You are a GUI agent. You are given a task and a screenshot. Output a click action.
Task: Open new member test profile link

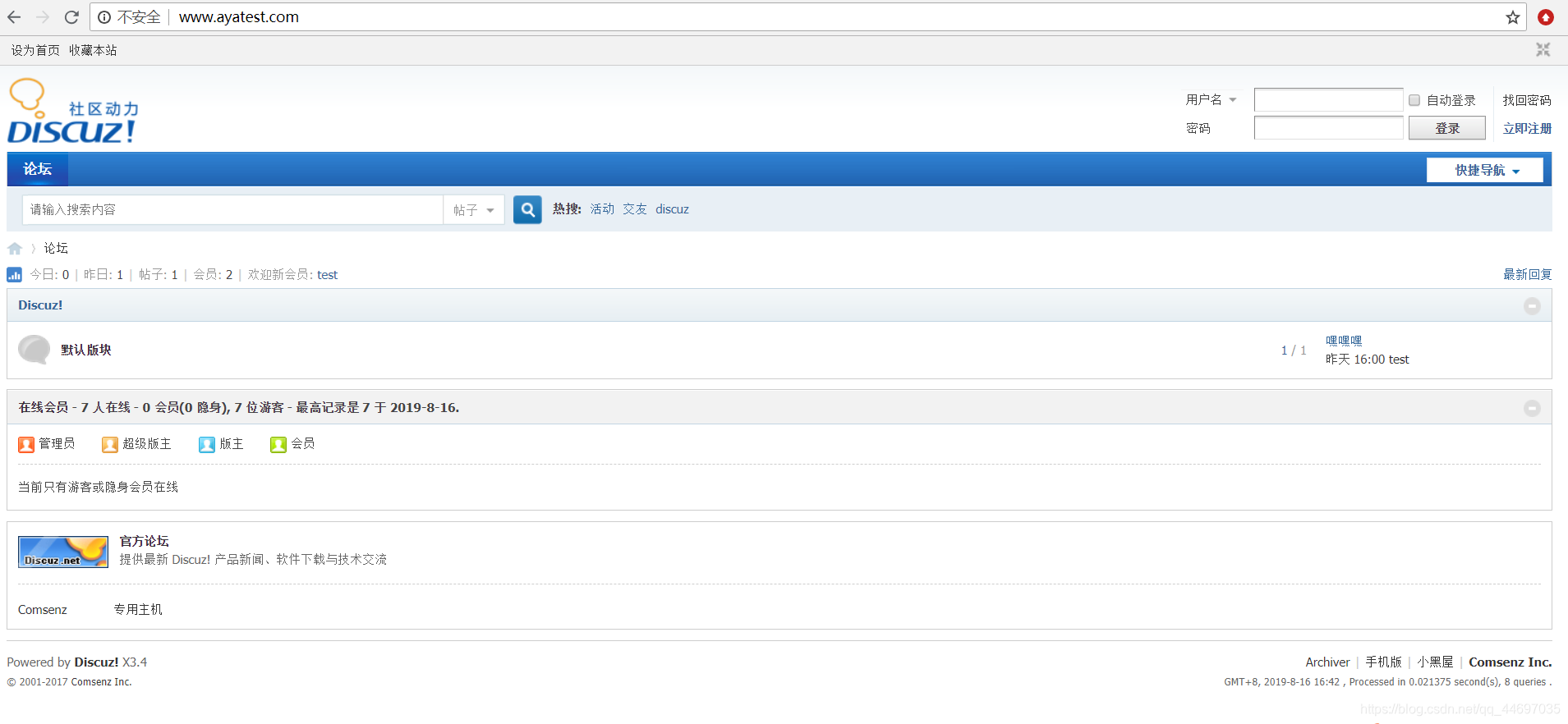(x=328, y=275)
